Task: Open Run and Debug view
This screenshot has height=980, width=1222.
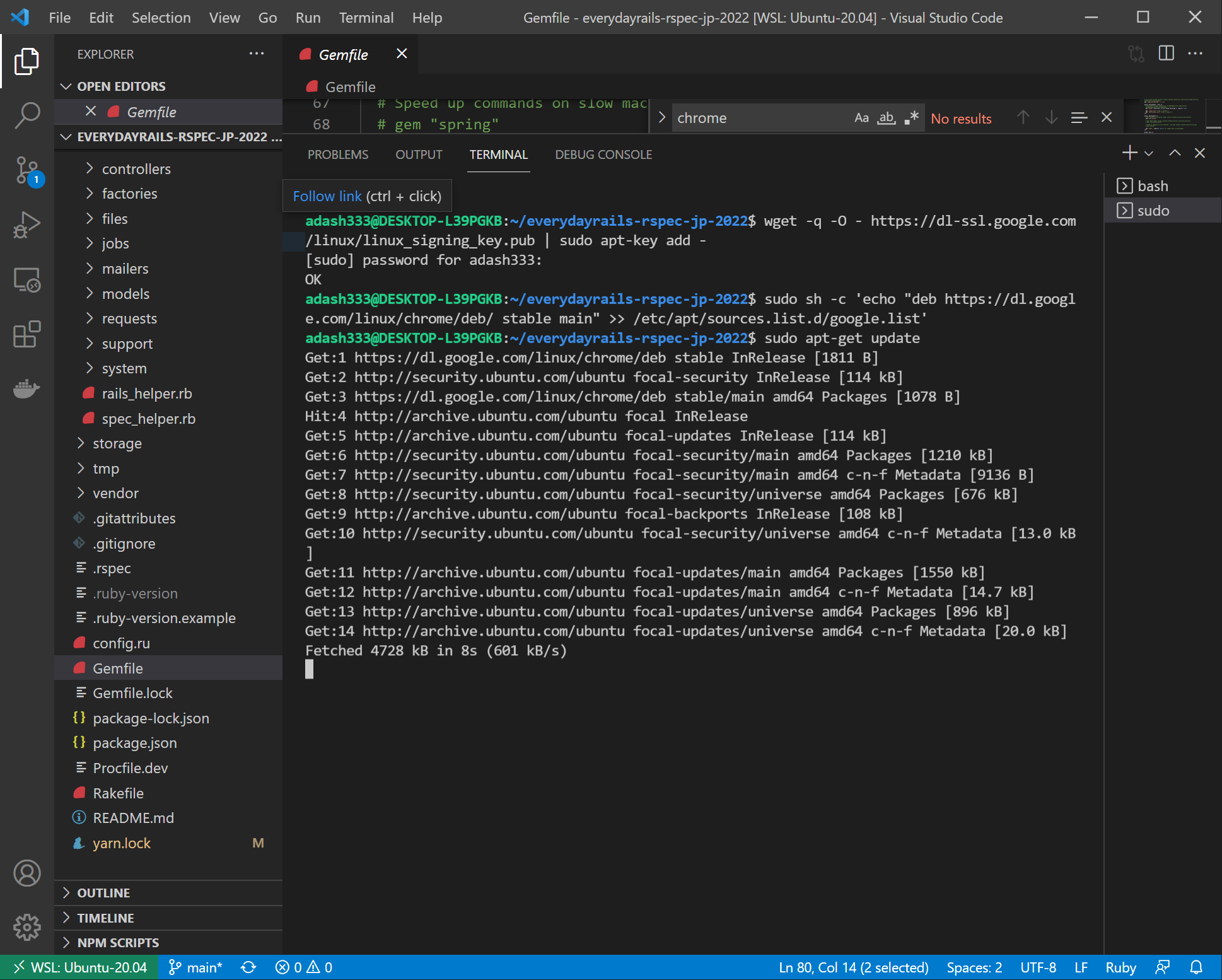Action: point(27,225)
